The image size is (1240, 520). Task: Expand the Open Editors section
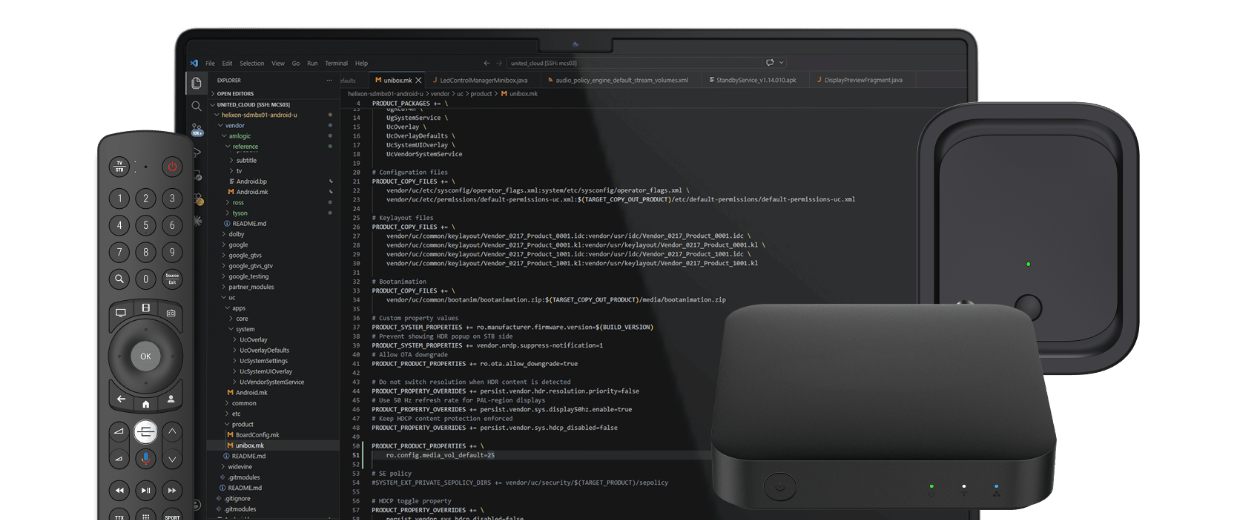[236, 93]
